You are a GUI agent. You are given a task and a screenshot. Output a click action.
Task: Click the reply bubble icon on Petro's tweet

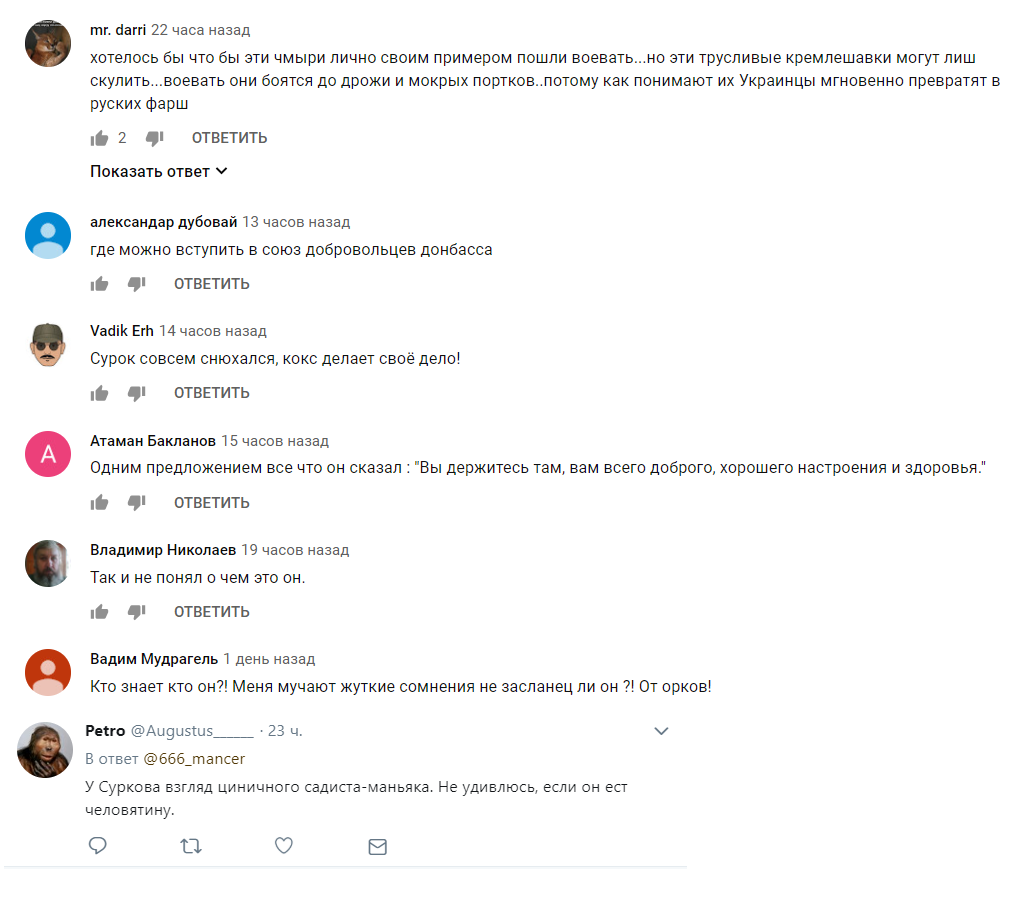click(x=97, y=845)
